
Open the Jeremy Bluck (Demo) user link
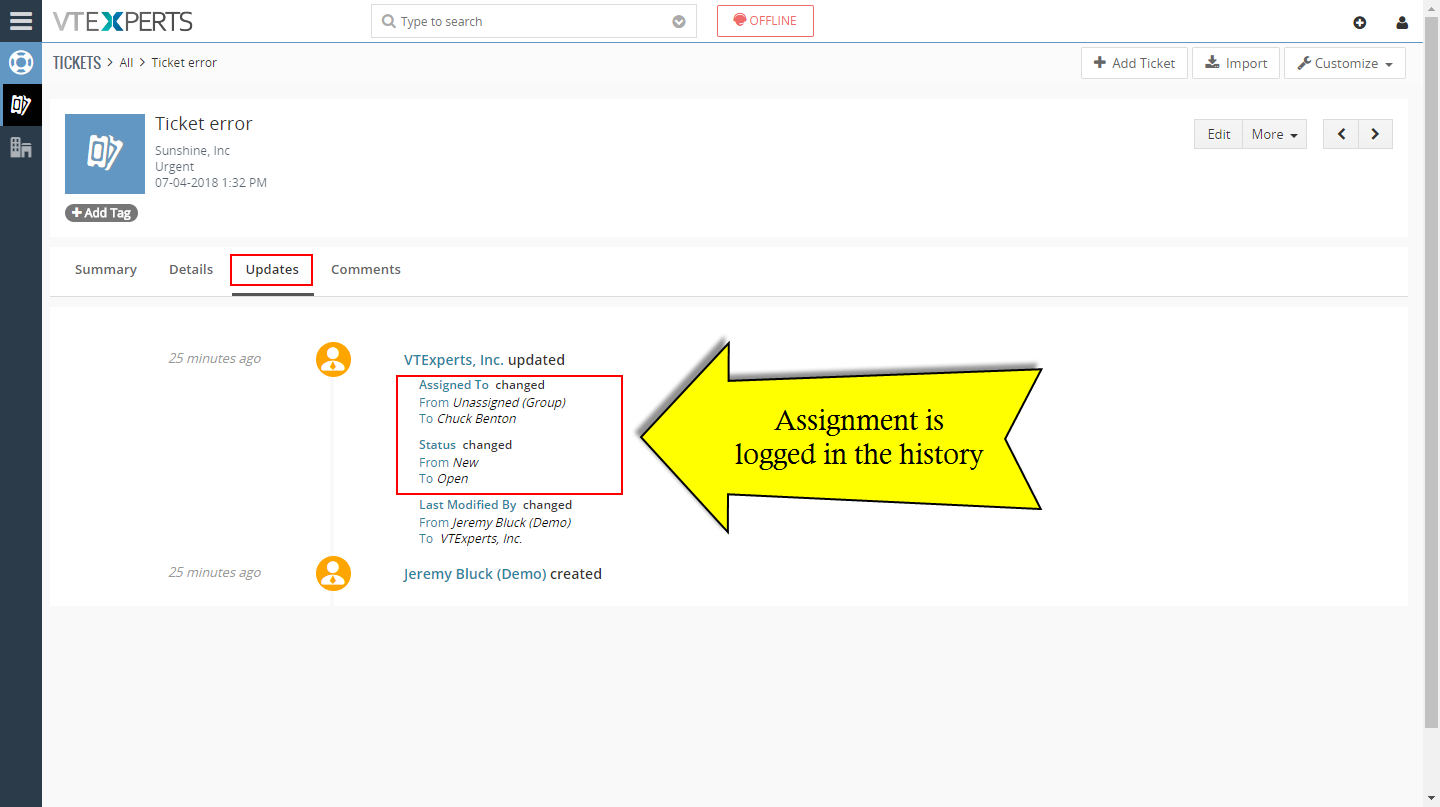pos(475,574)
